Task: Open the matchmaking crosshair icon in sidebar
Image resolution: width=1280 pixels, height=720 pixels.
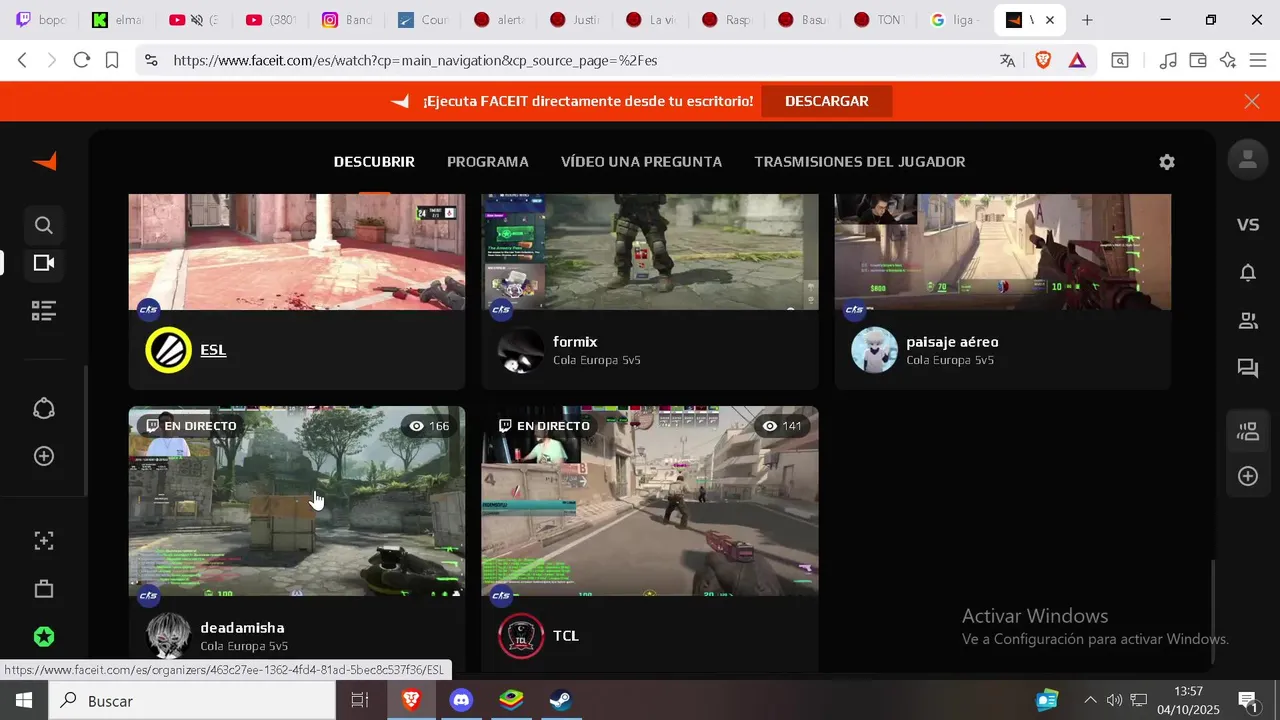Action: point(43,541)
